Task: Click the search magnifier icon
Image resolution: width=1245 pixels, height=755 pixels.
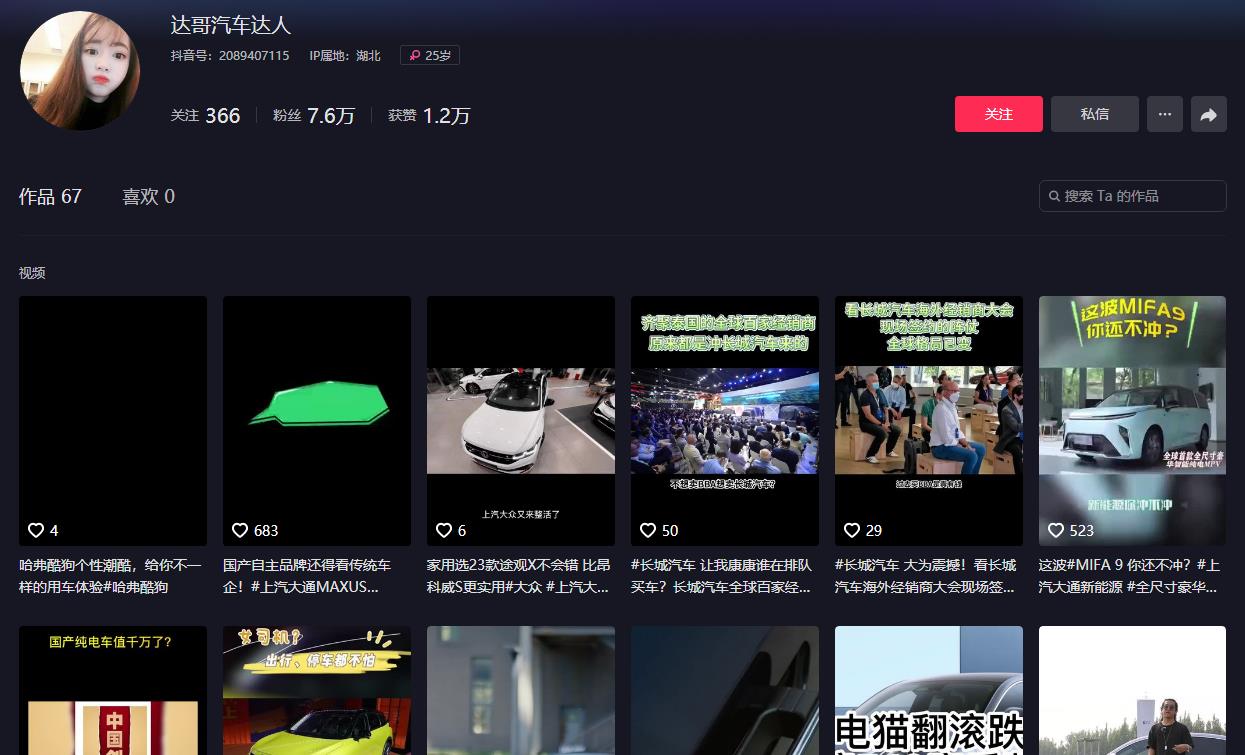Action: (1054, 196)
